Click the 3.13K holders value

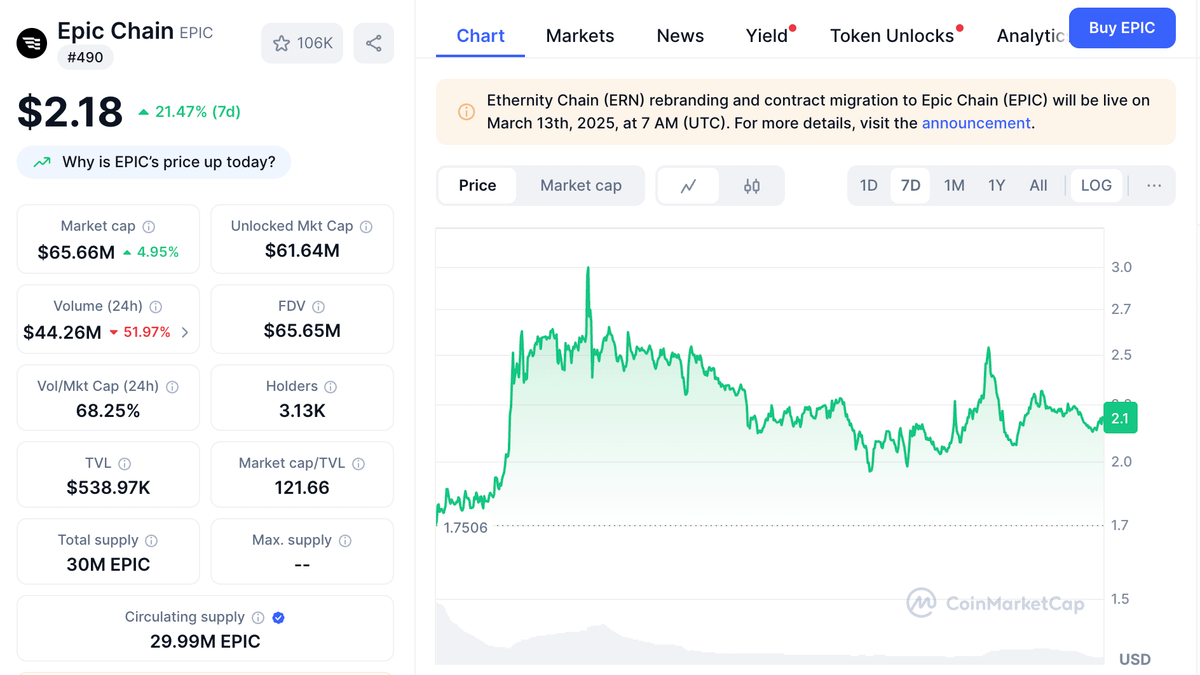[302, 411]
